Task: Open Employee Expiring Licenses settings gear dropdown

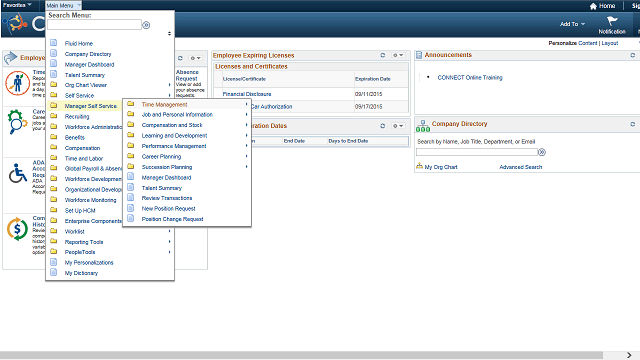Action: coord(398,55)
